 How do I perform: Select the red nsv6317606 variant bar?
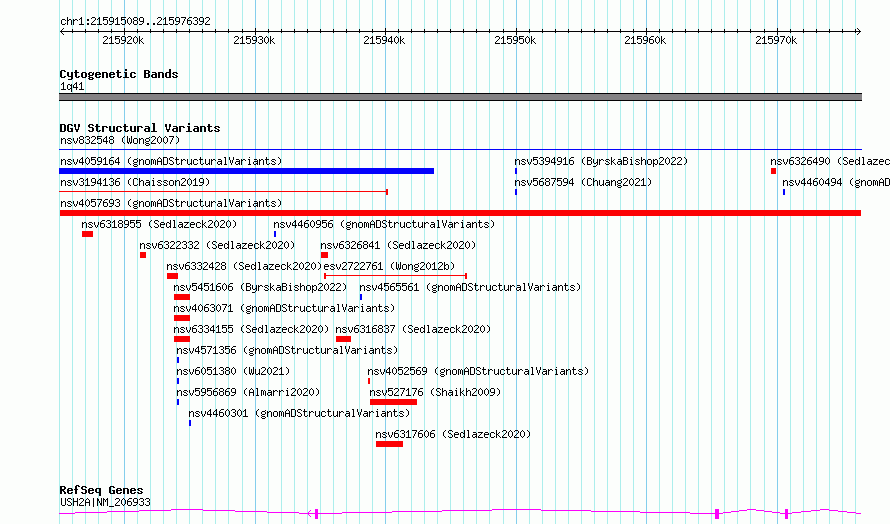(389, 444)
